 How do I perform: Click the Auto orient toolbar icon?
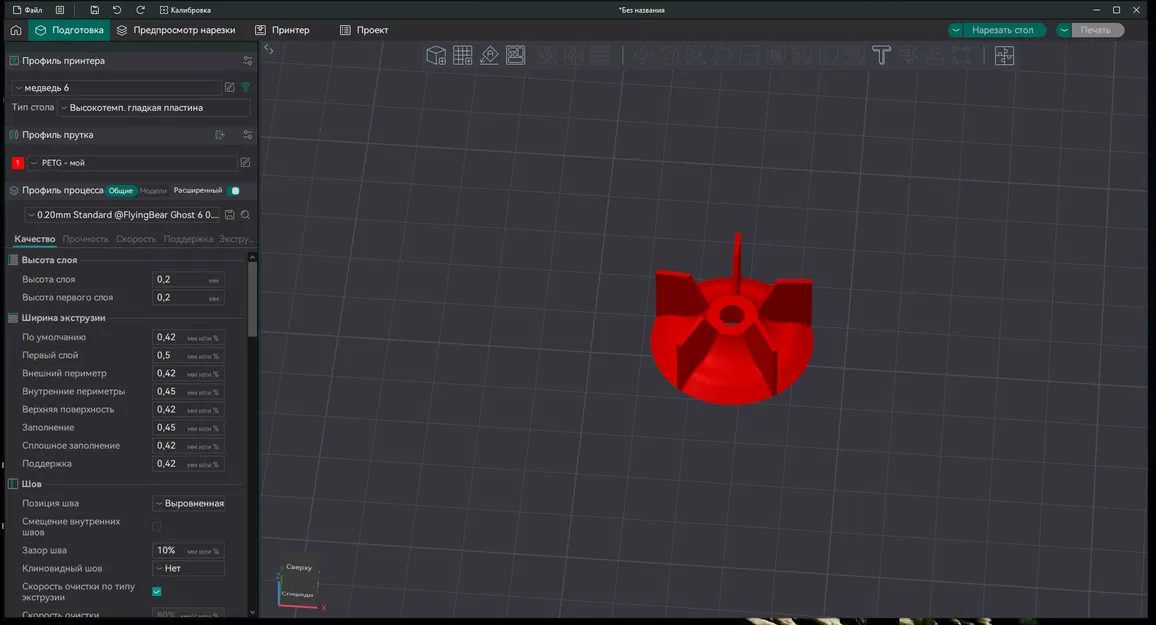pos(489,55)
